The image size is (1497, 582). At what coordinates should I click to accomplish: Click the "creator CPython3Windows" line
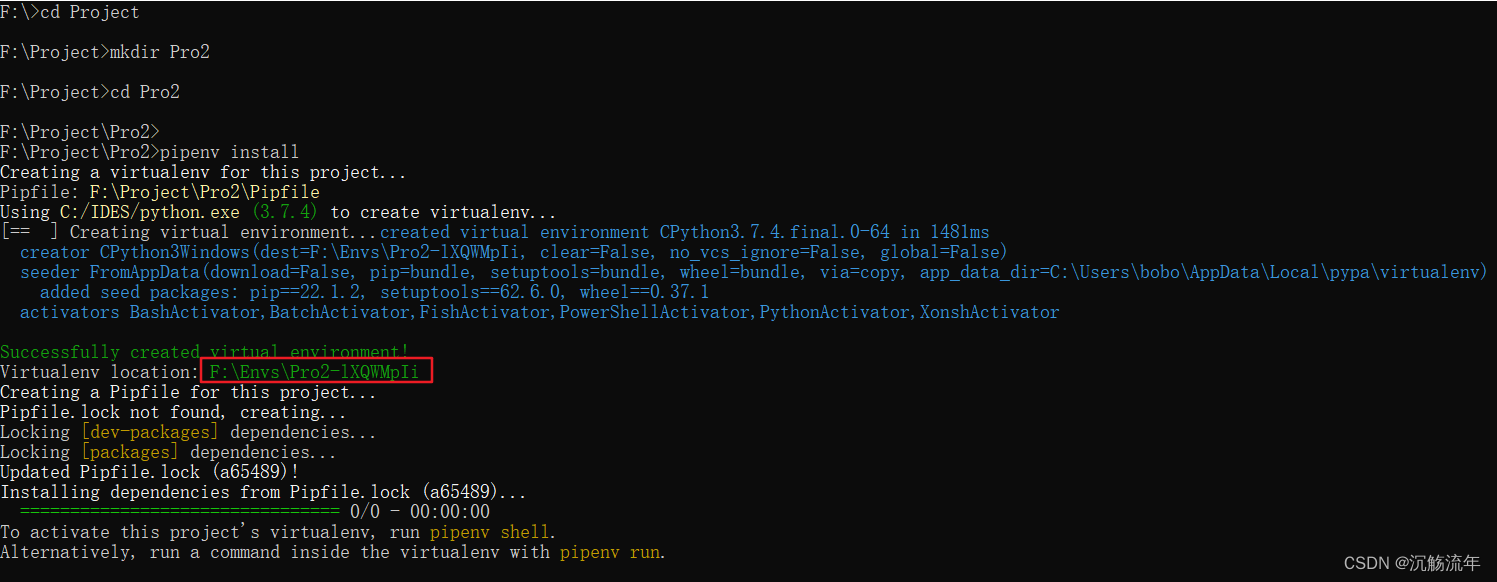click(x=513, y=252)
